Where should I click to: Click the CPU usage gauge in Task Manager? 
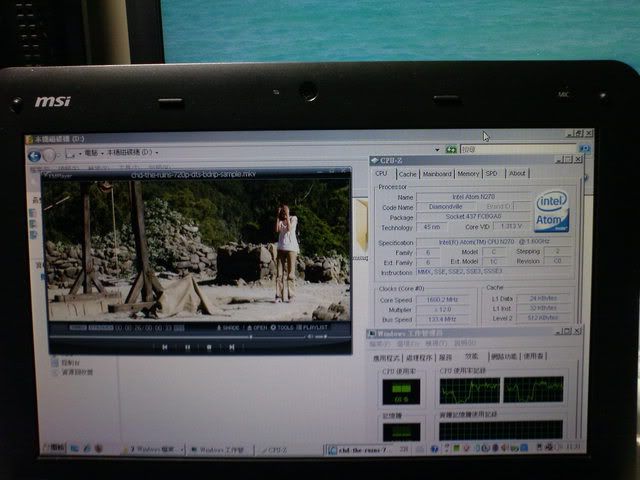tap(401, 392)
